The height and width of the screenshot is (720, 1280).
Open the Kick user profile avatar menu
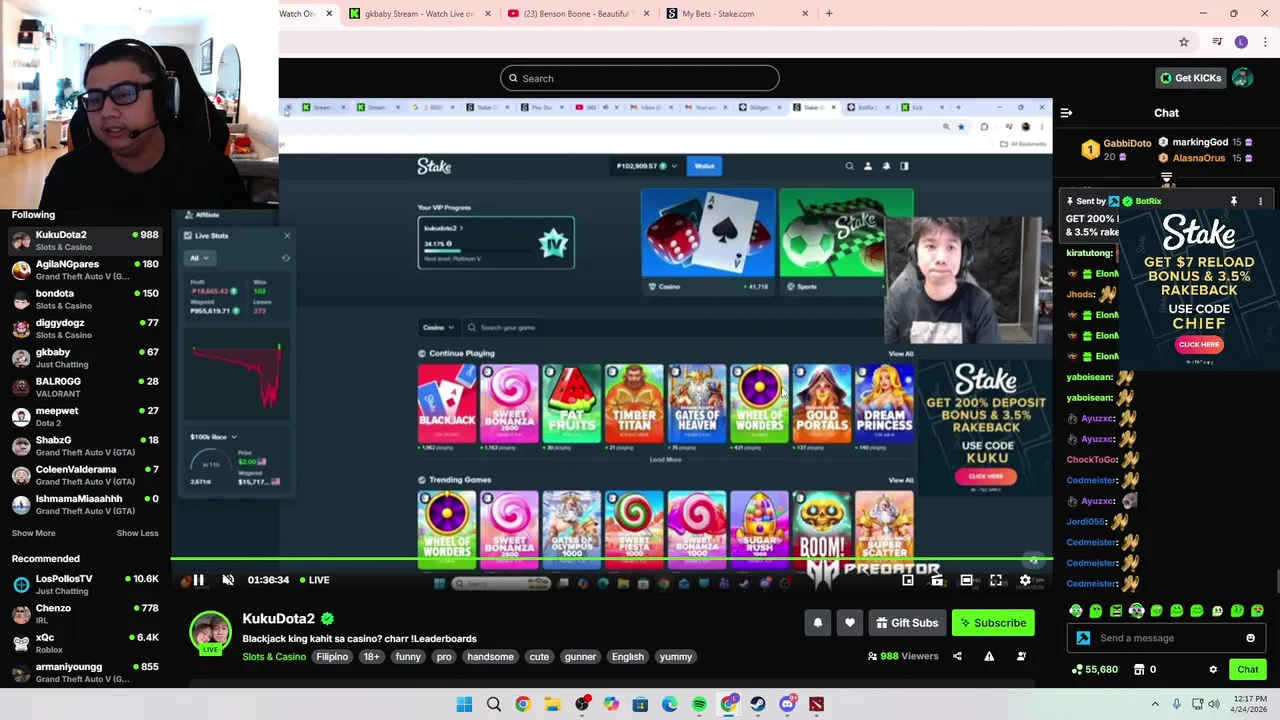coord(1242,78)
